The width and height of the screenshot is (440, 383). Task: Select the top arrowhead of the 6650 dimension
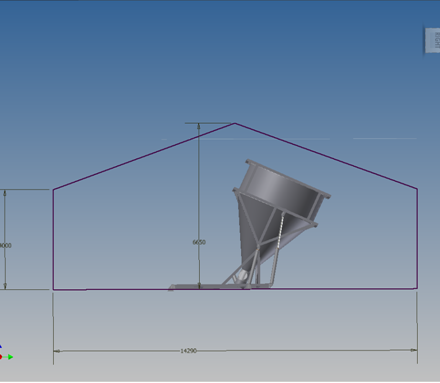pos(199,126)
